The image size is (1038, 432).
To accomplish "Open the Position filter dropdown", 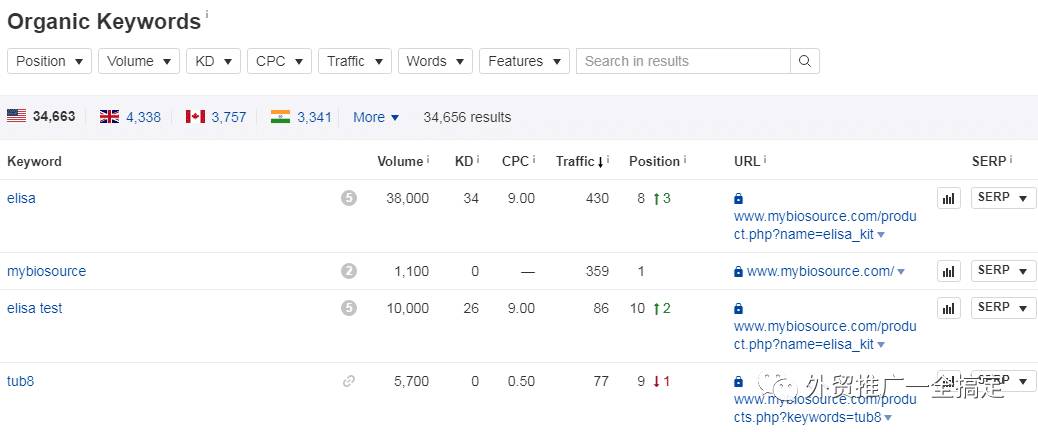I will point(50,61).
